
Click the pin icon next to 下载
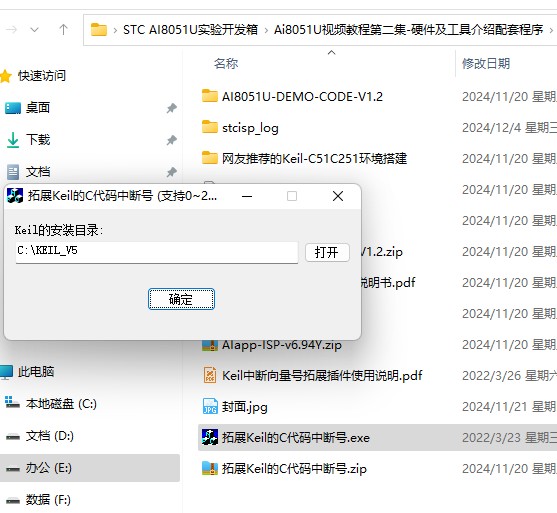(172, 140)
